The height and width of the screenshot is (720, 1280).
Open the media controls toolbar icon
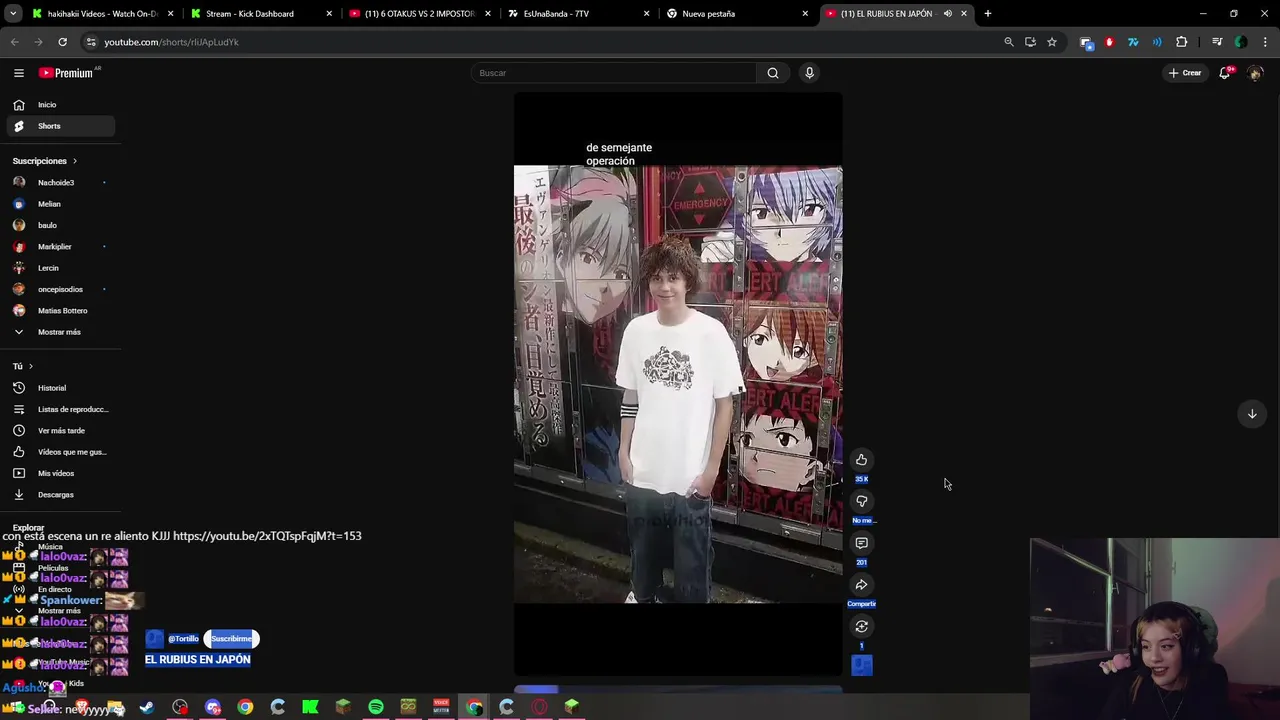click(x=1217, y=42)
